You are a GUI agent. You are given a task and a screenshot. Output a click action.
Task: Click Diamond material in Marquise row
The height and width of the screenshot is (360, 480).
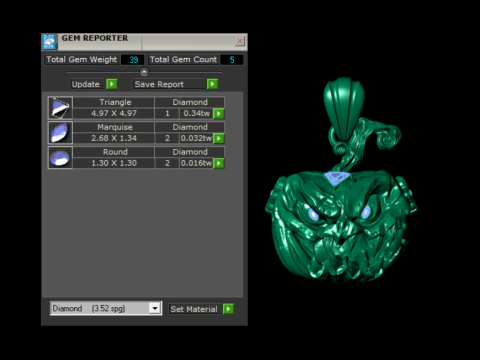tap(190, 127)
